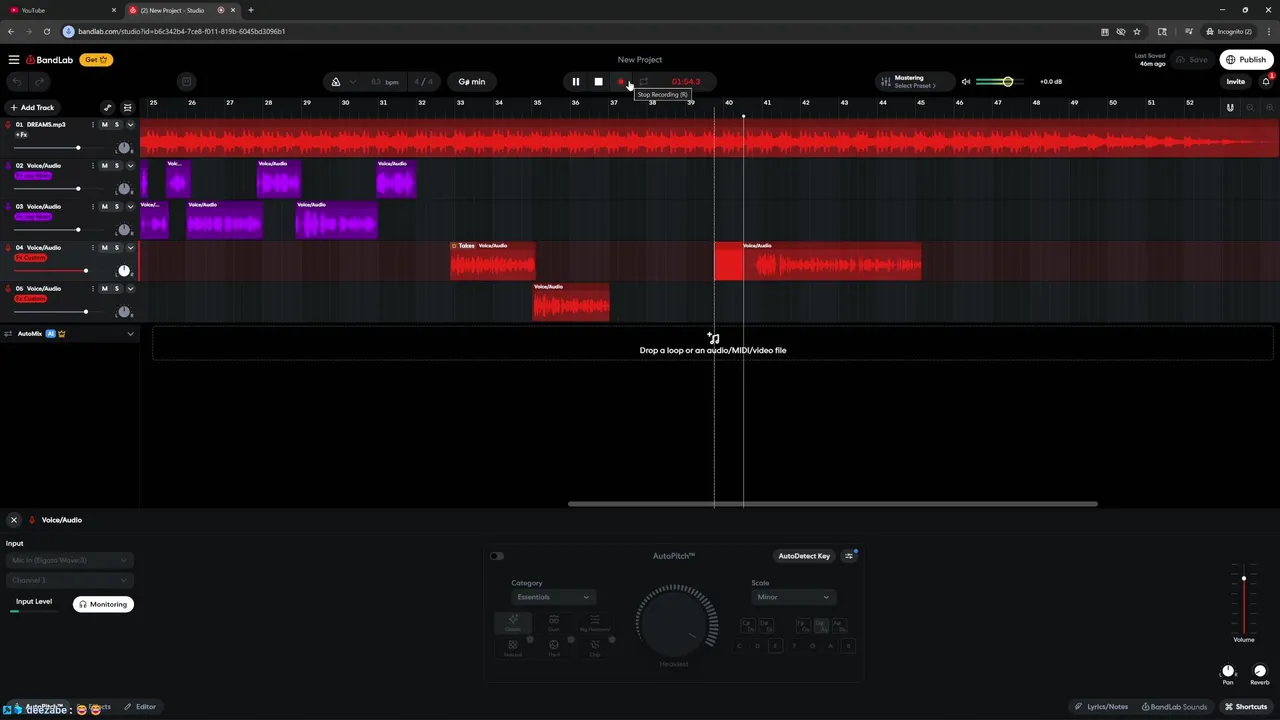Expand track 01 DREAMS.mp3 chevron
1280x720 pixels.
tap(130, 125)
